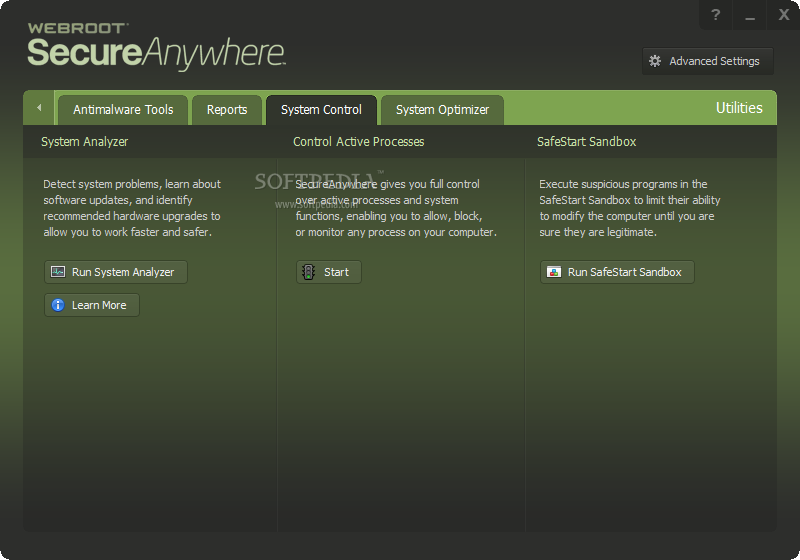Image resolution: width=800 pixels, height=560 pixels.
Task: Click the SafeStart Sandbox heading
Action: [x=586, y=142]
